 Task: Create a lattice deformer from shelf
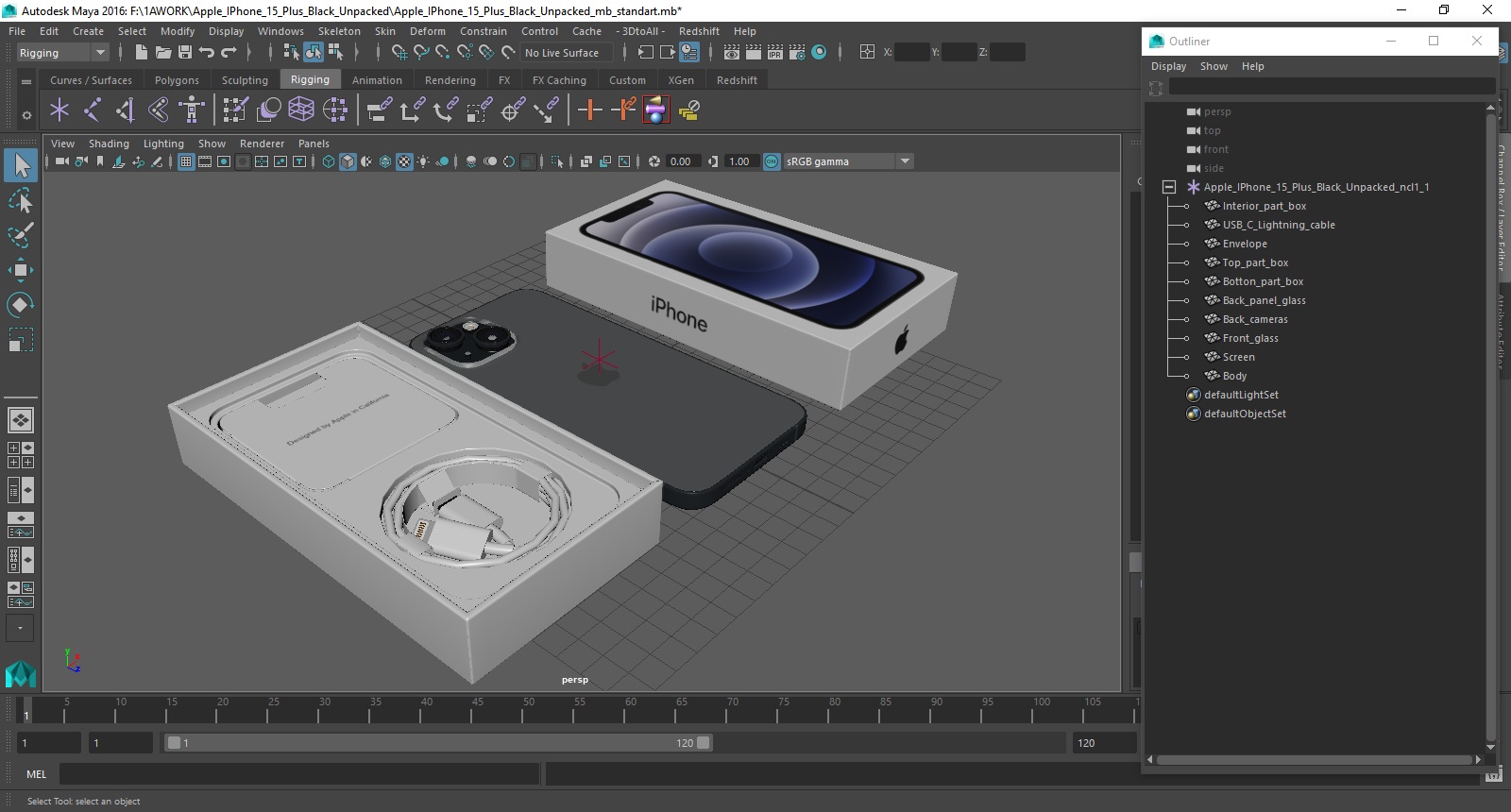coord(301,110)
